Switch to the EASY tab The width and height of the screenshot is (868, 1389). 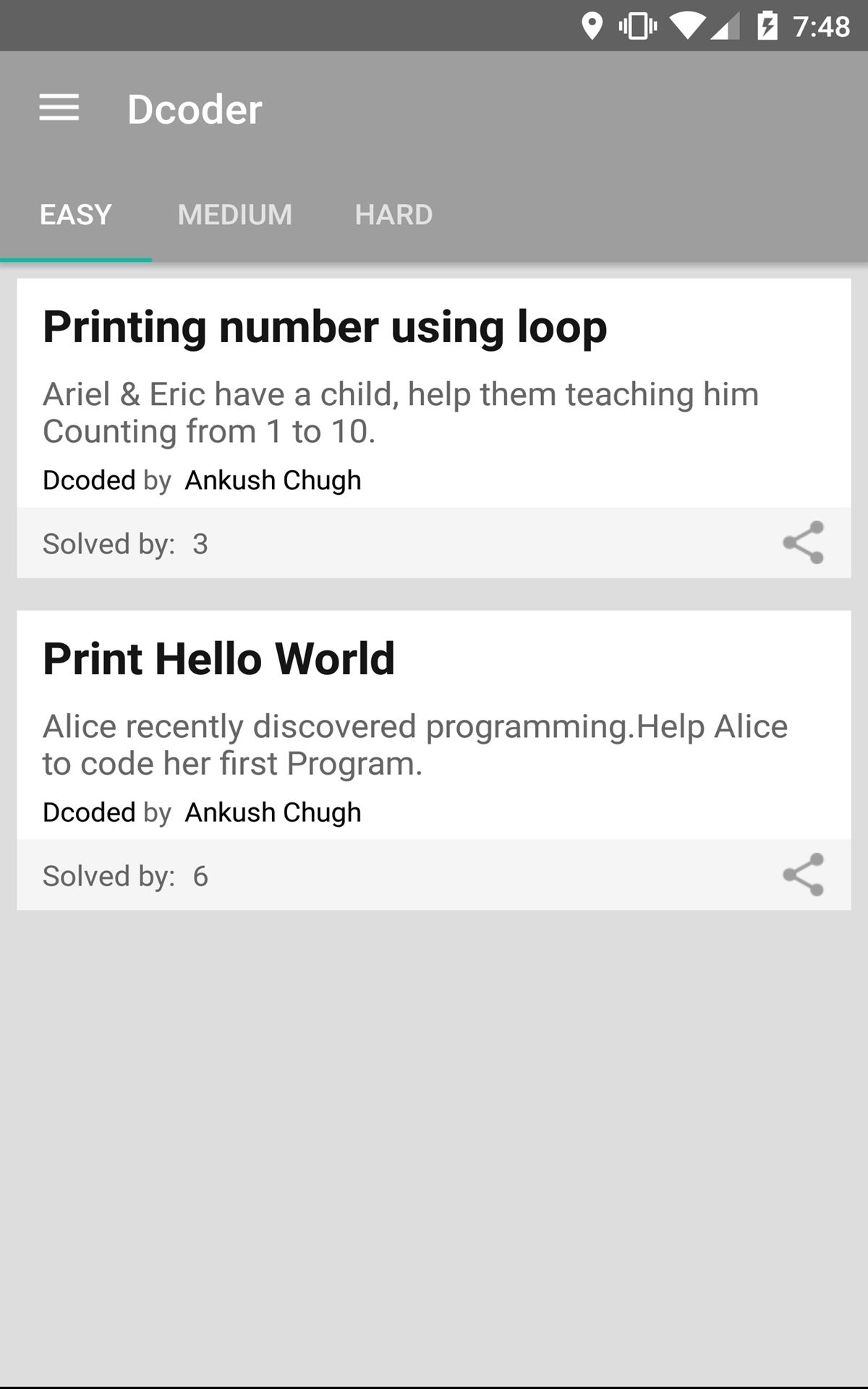tap(76, 215)
